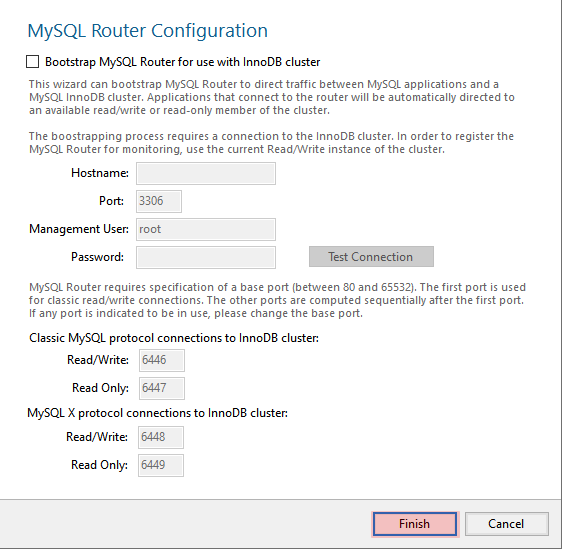The width and height of the screenshot is (562, 549).
Task: Enable Bootstrap MySQL Router for InnoDB cluster checkbox
Action: (x=33, y=62)
